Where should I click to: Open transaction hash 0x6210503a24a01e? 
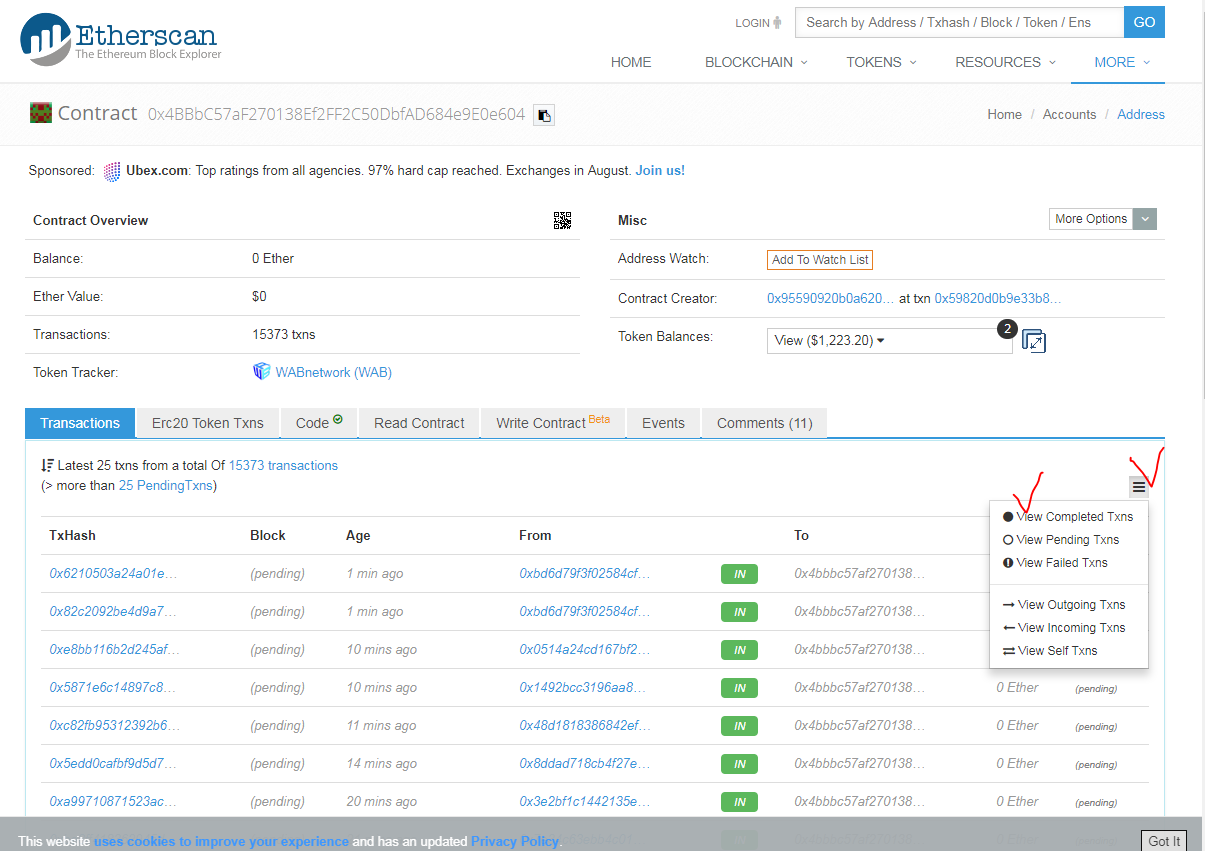click(x=113, y=573)
